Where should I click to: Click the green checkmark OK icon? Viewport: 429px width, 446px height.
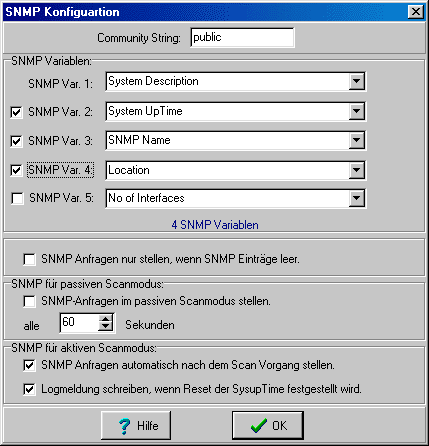click(x=259, y=426)
